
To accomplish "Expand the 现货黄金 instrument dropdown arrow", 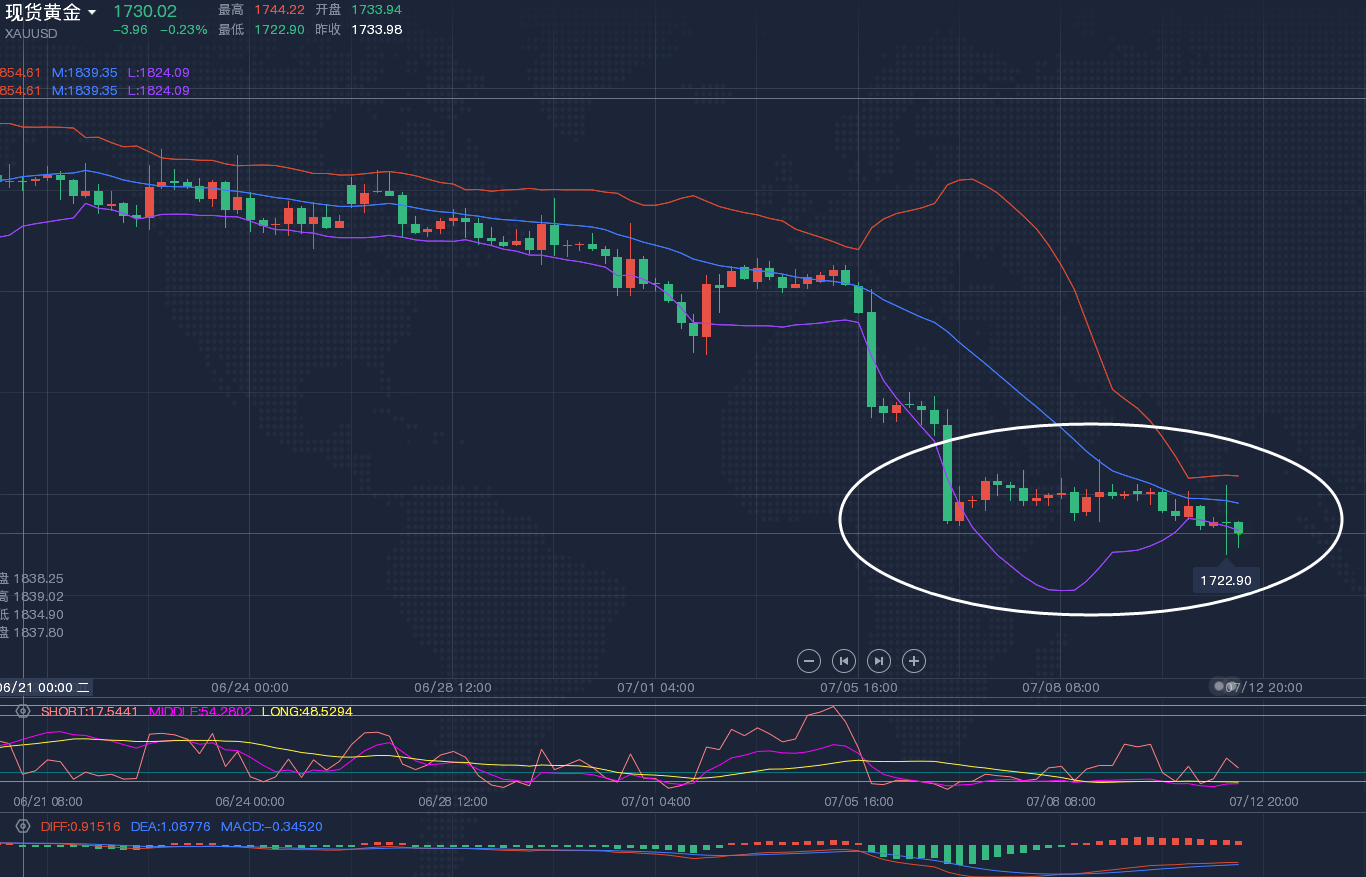I will pyautogui.click(x=93, y=13).
